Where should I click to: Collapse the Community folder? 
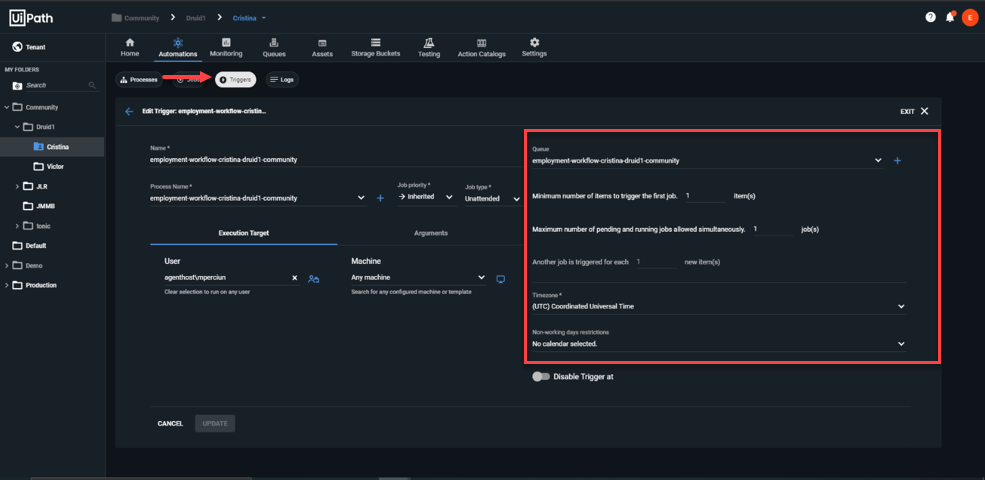click(7, 107)
